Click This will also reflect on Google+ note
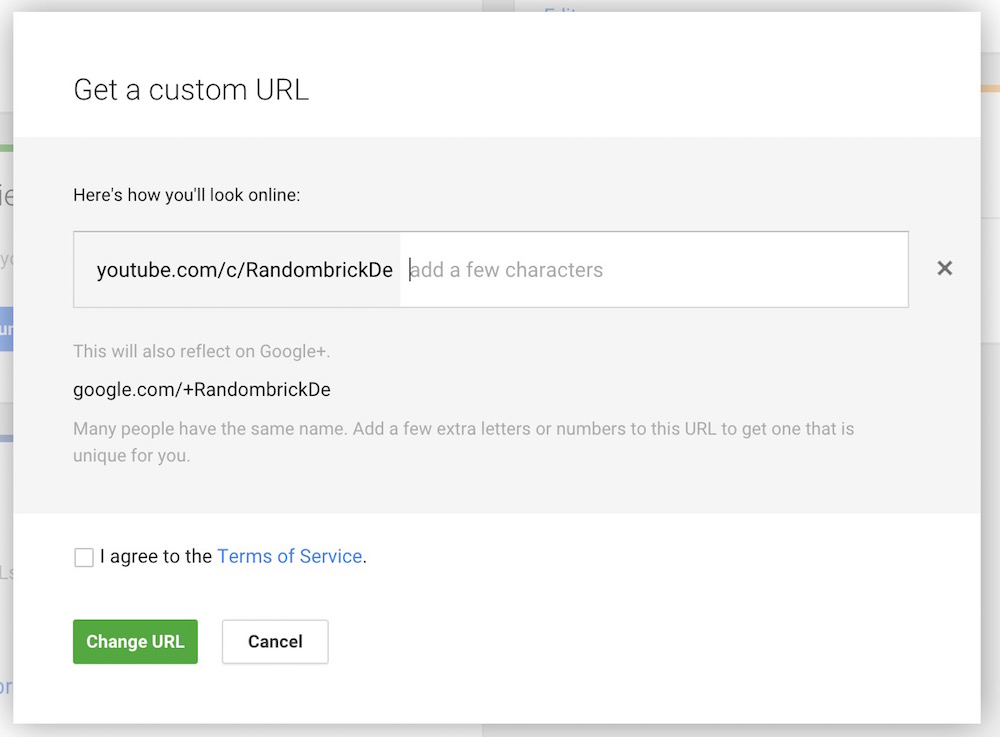The image size is (1000, 737). (202, 351)
